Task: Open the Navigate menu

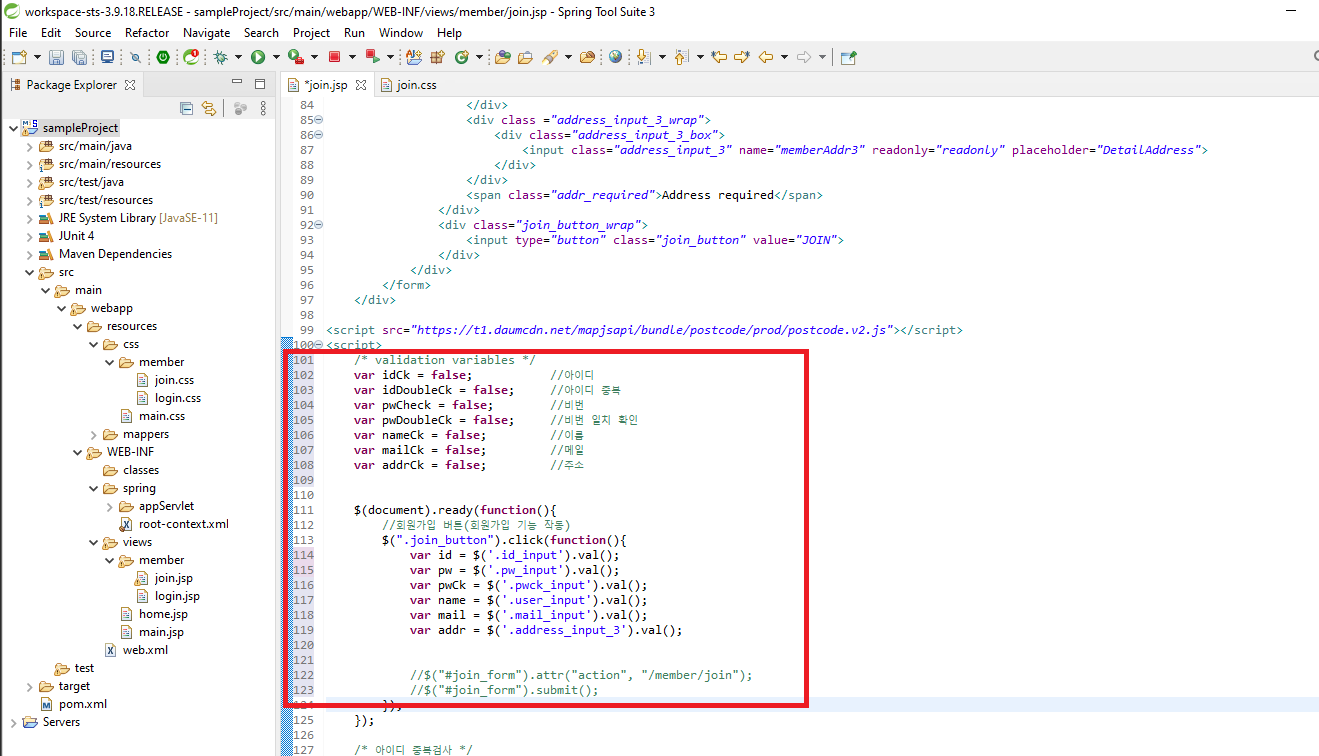Action: click(x=206, y=32)
